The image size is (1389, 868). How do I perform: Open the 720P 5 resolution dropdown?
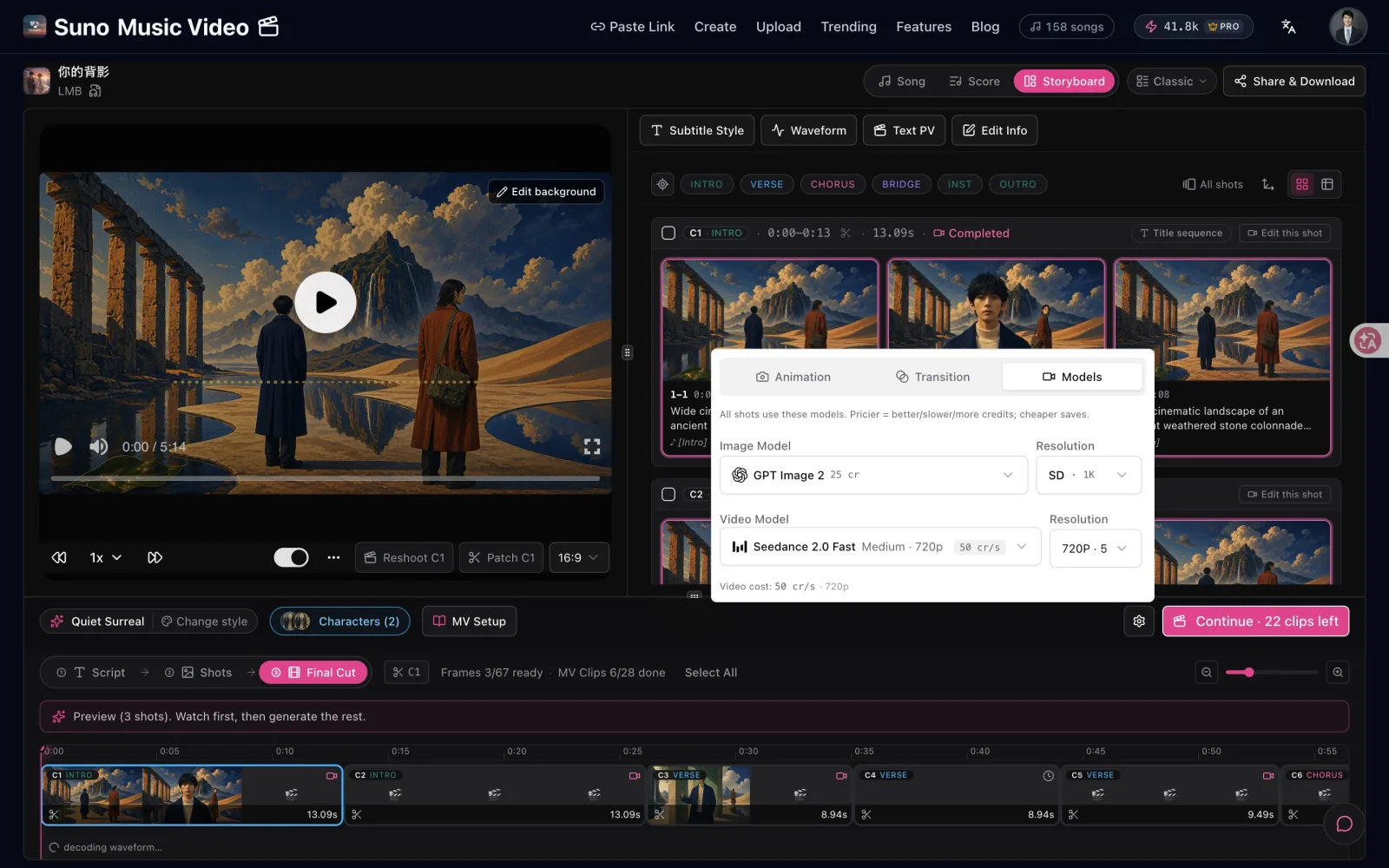coord(1096,549)
